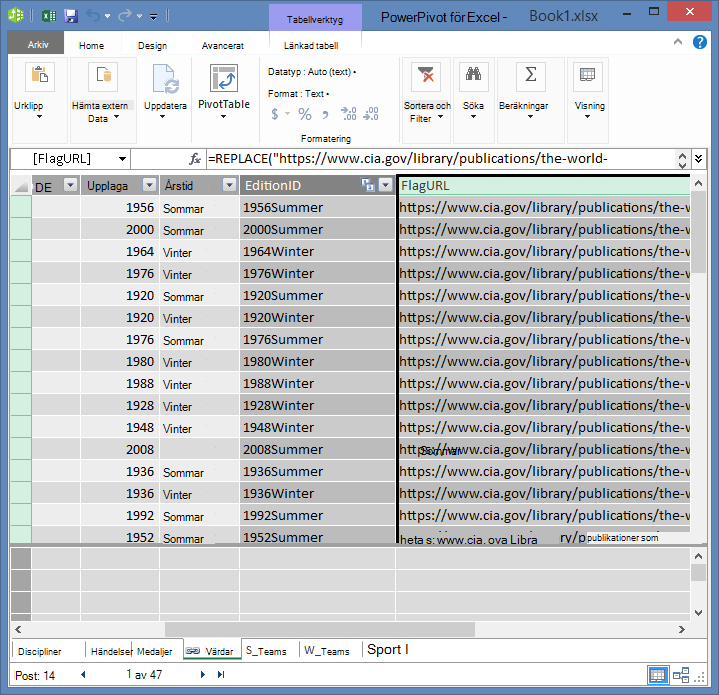Click the data grid scroll-up arrow

click(698, 183)
